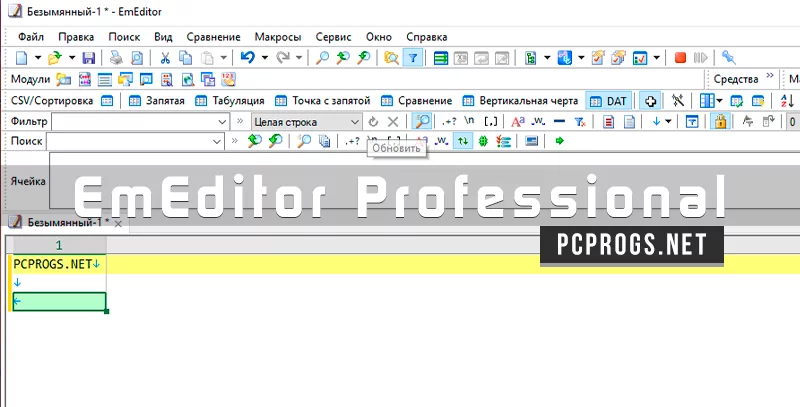The width and height of the screenshot is (800, 407).
Task: Click the green lines wrap icon
Action: tap(441, 58)
